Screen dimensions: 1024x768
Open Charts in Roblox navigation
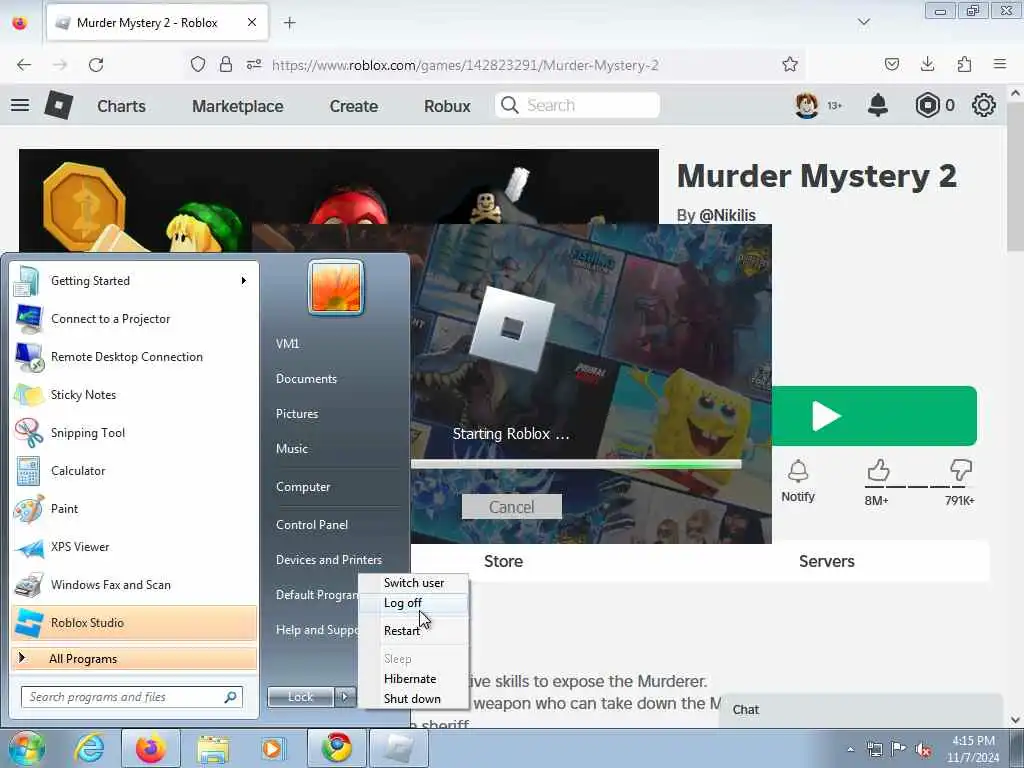121,106
